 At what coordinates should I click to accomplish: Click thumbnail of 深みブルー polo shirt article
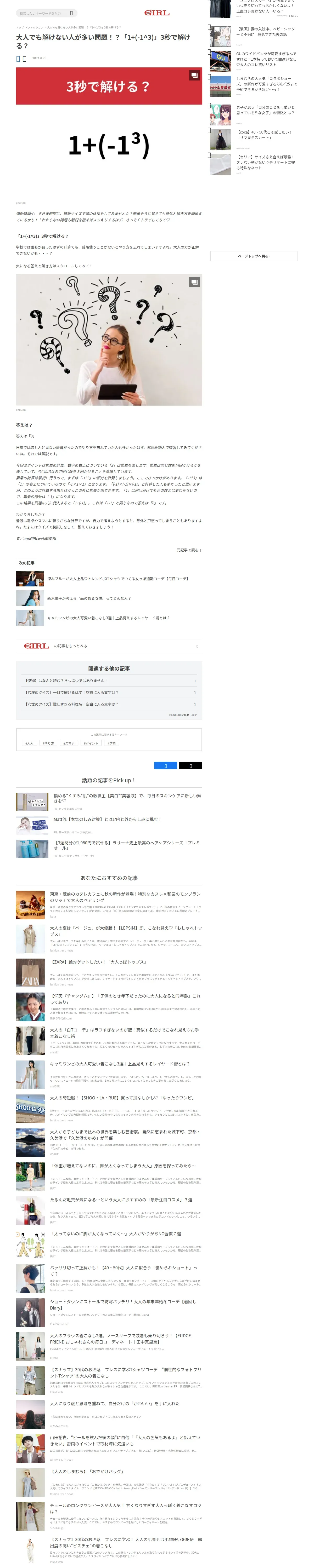30,579
